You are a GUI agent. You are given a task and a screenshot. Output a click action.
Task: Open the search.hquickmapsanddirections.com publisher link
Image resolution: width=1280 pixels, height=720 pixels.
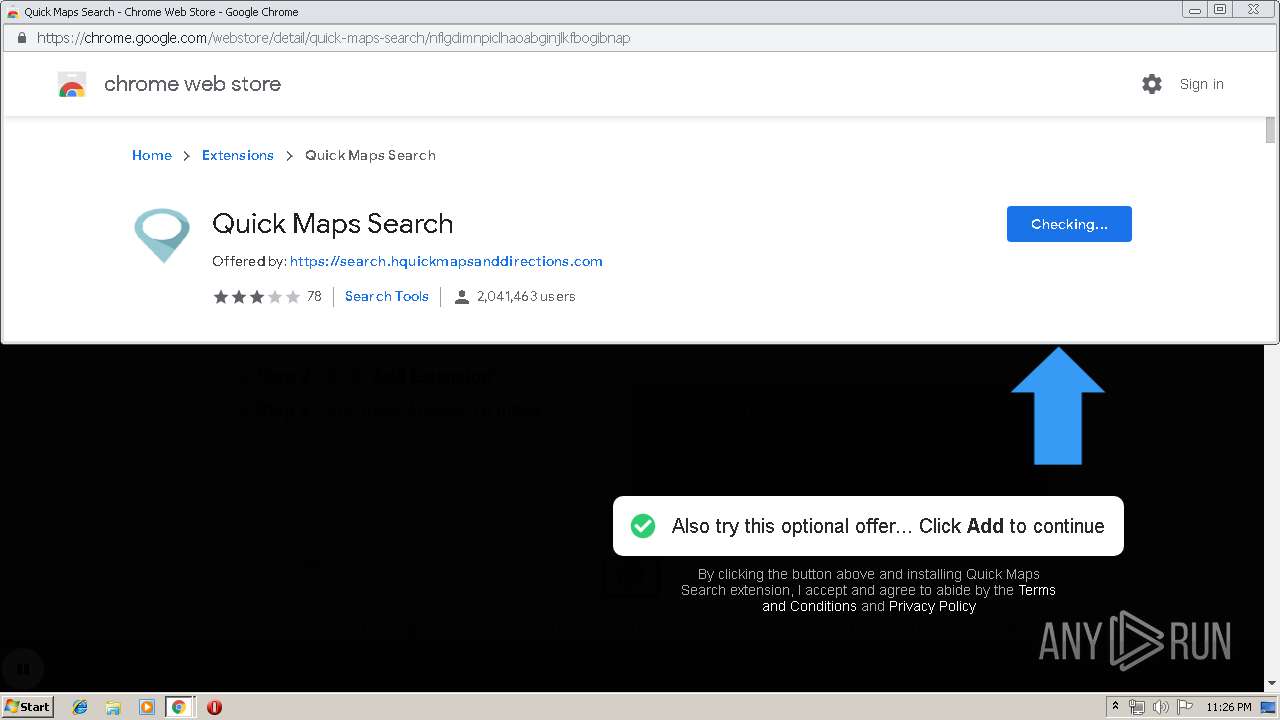click(x=446, y=261)
